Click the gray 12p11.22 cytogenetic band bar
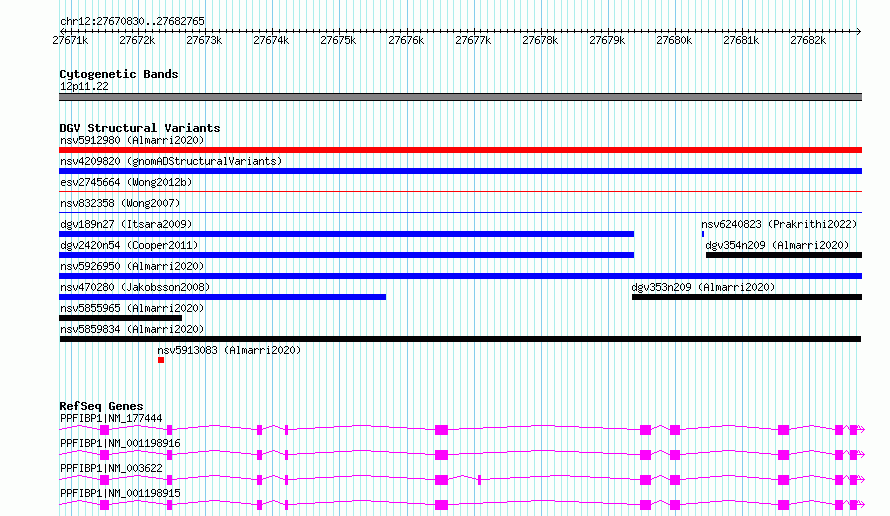 (x=460, y=97)
